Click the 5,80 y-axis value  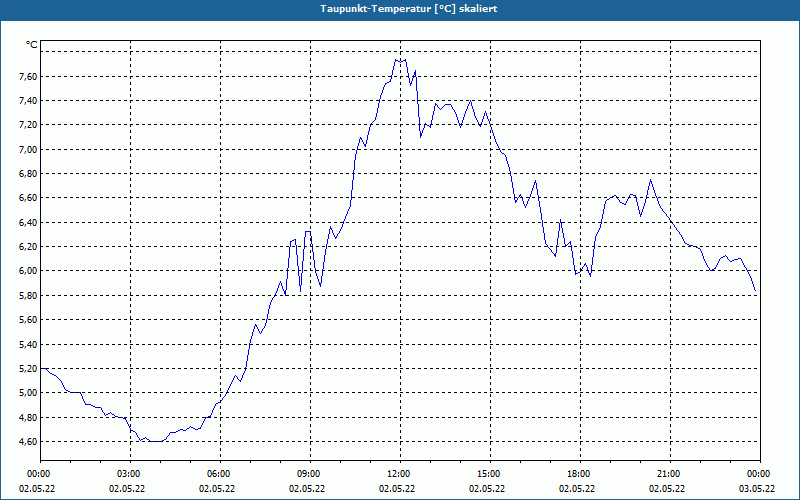28,295
